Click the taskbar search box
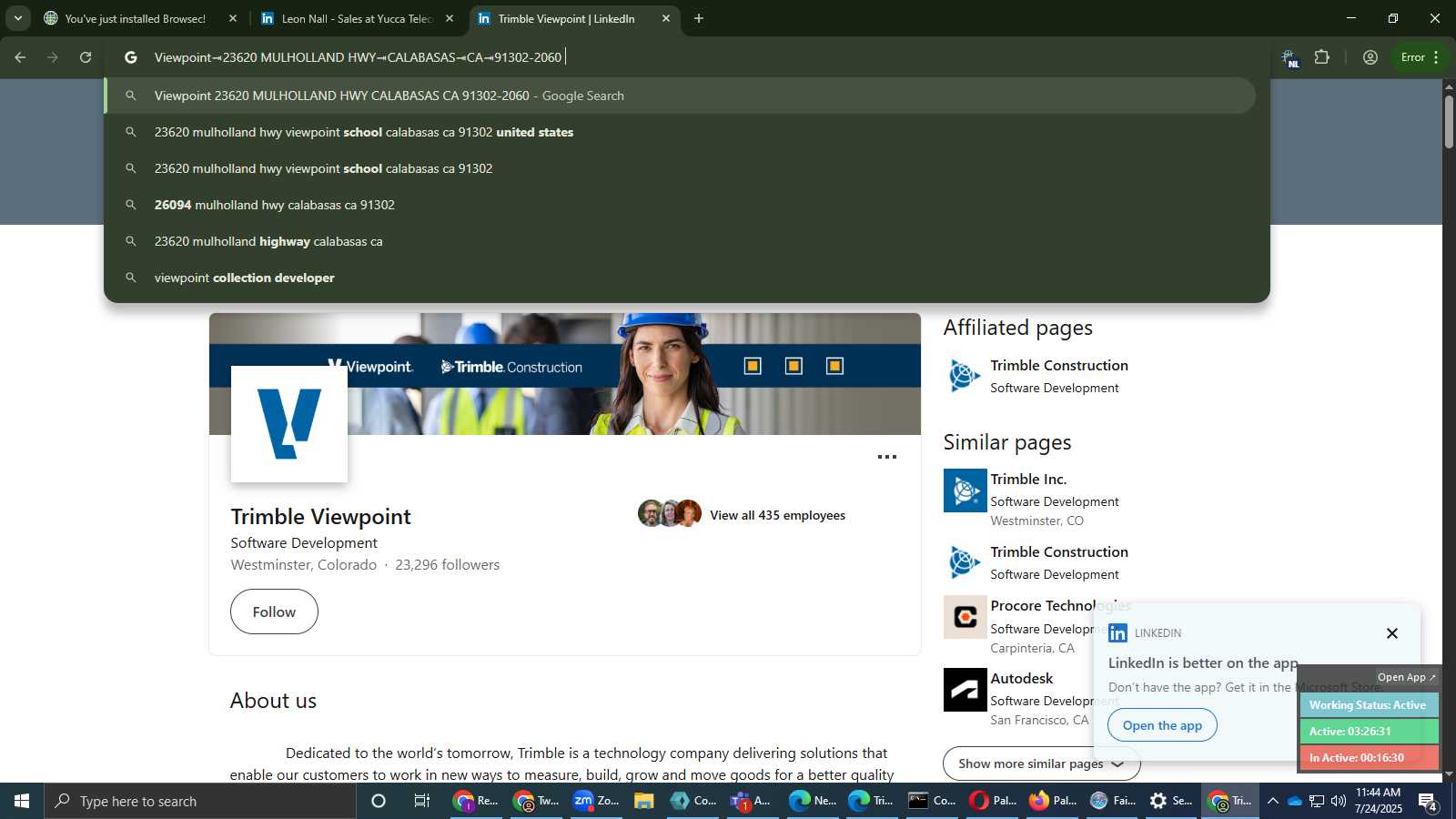This screenshot has height=819, width=1456. [200, 801]
